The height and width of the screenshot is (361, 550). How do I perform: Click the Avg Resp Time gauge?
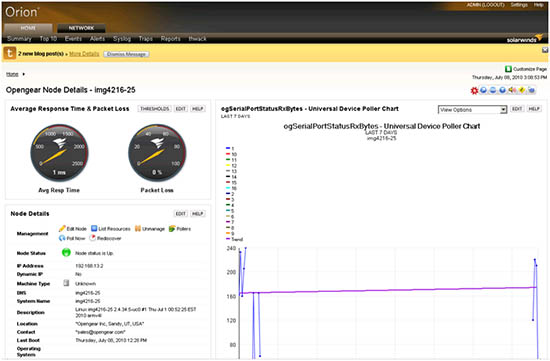coord(59,153)
